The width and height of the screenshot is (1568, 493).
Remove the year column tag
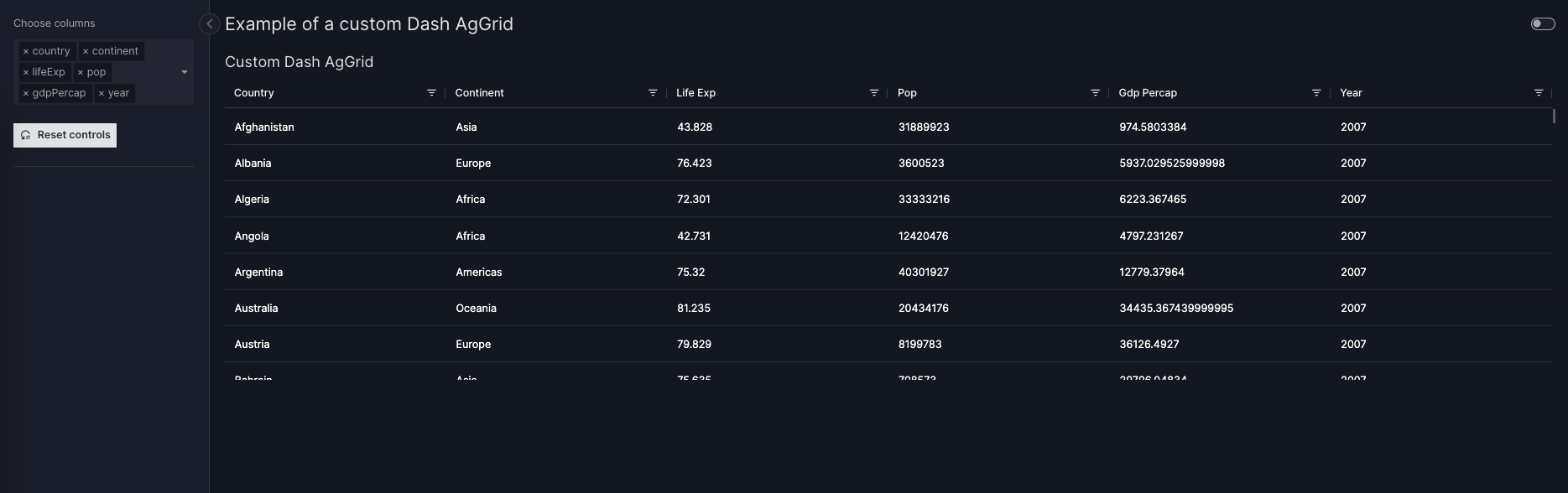102,93
